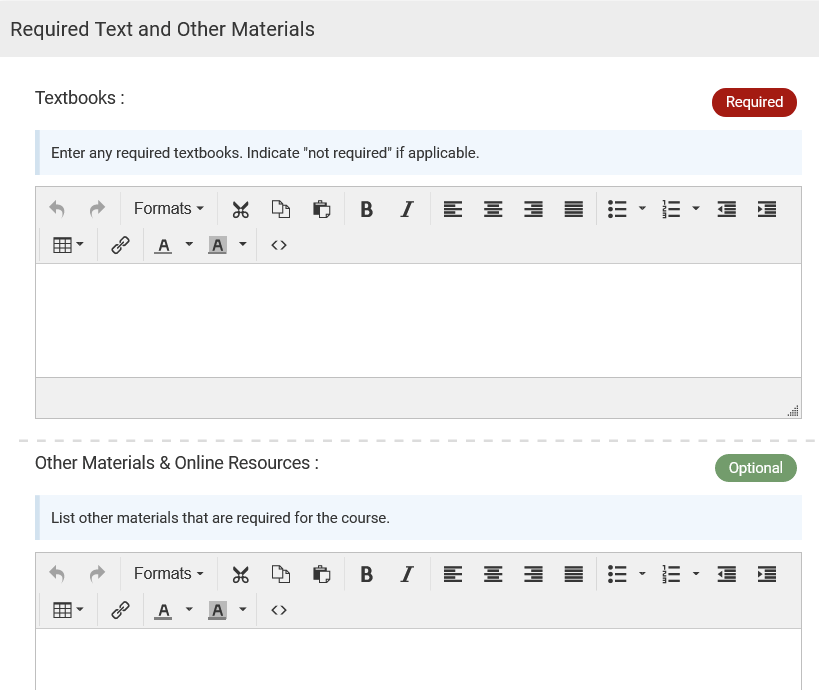Toggle italic in Other Materials editor
This screenshot has height=690, width=819.
click(407, 574)
